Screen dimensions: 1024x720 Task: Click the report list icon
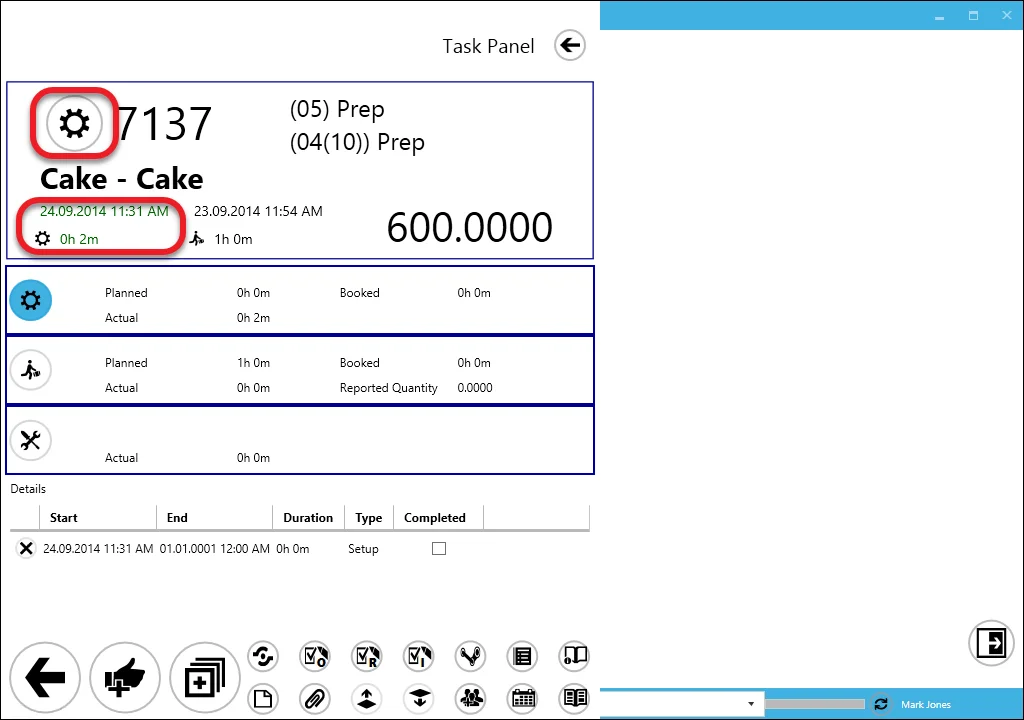pos(522,656)
